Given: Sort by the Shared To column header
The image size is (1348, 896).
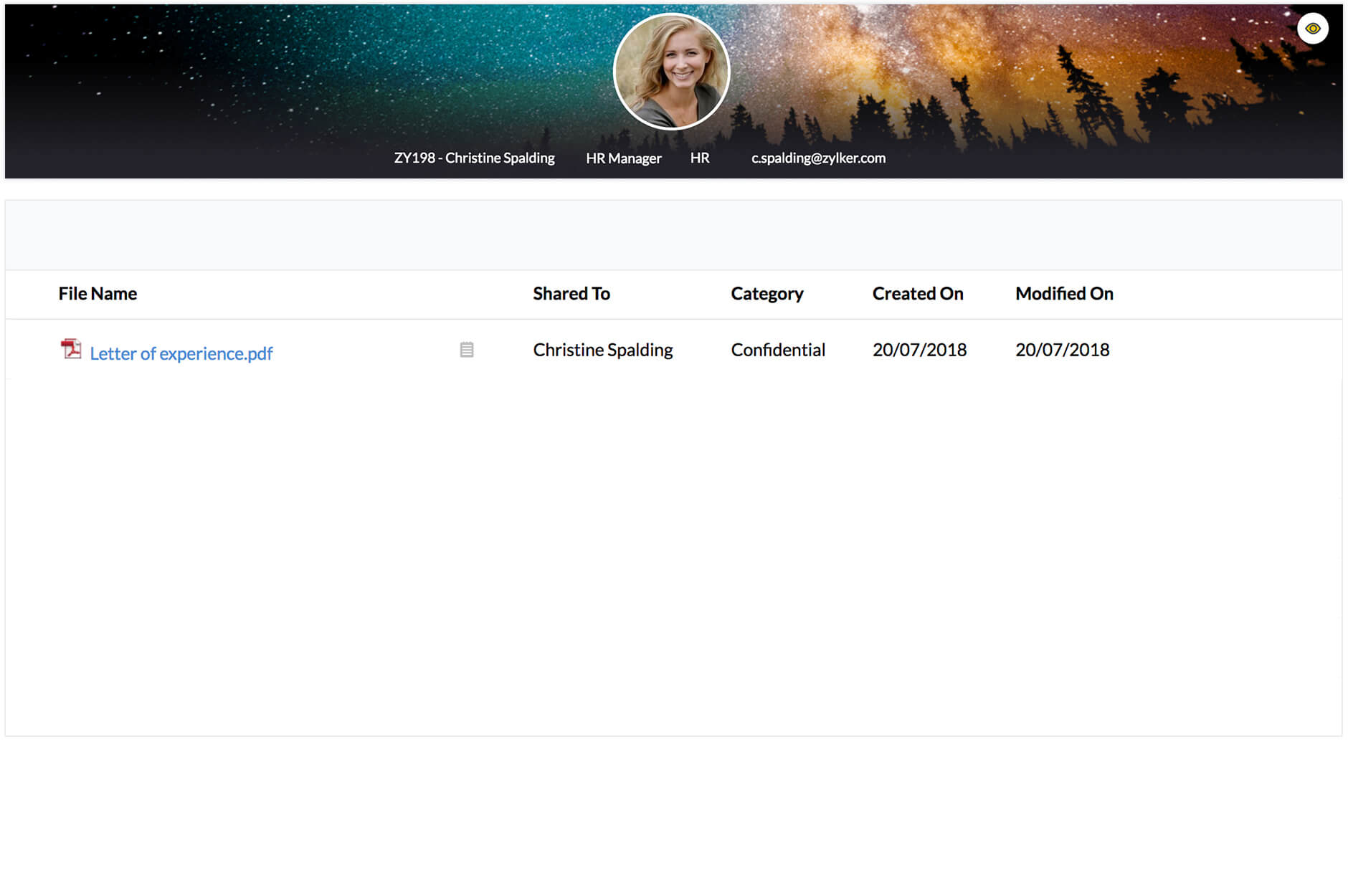Looking at the screenshot, I should (571, 294).
